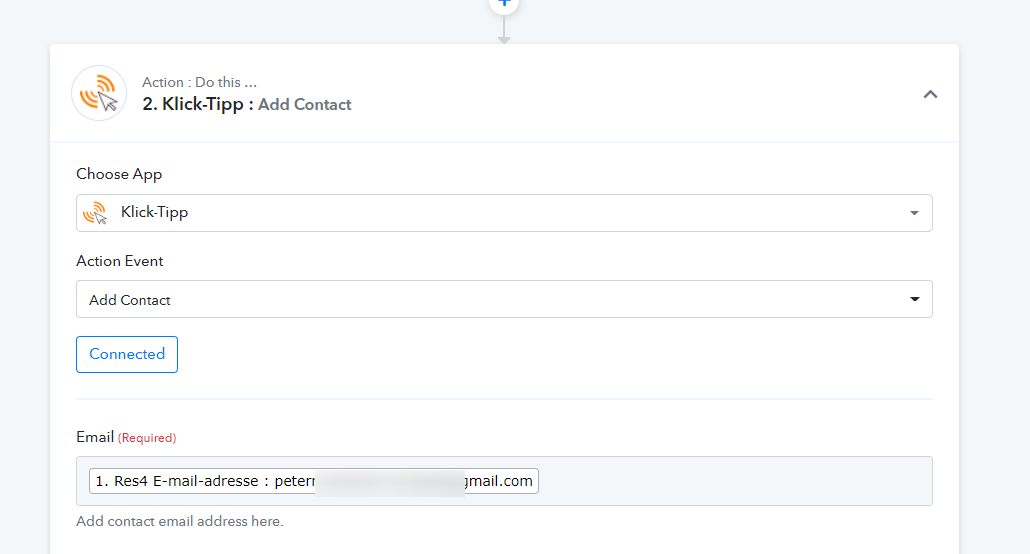Image resolution: width=1030 pixels, height=554 pixels.
Task: Click the 'Choose App' field label
Action: click(x=119, y=174)
